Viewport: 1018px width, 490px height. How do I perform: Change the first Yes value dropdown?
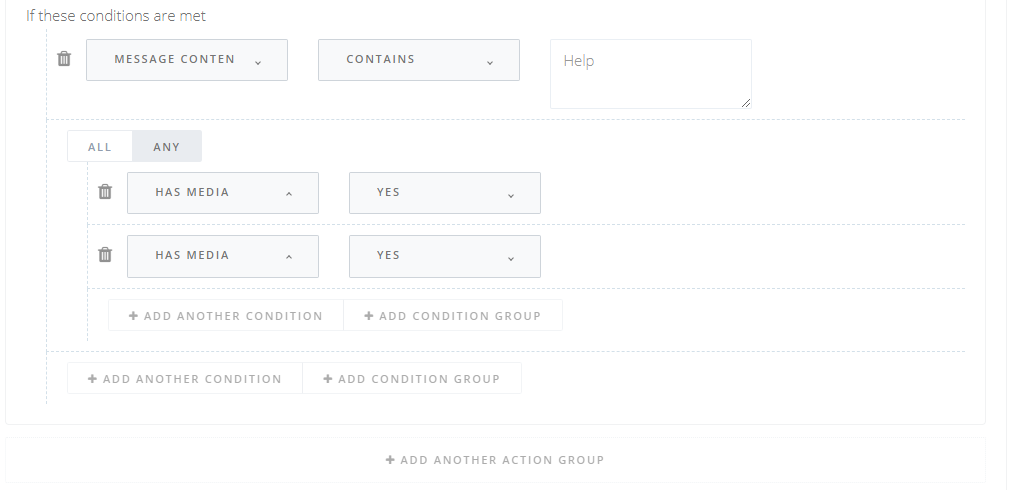point(445,193)
